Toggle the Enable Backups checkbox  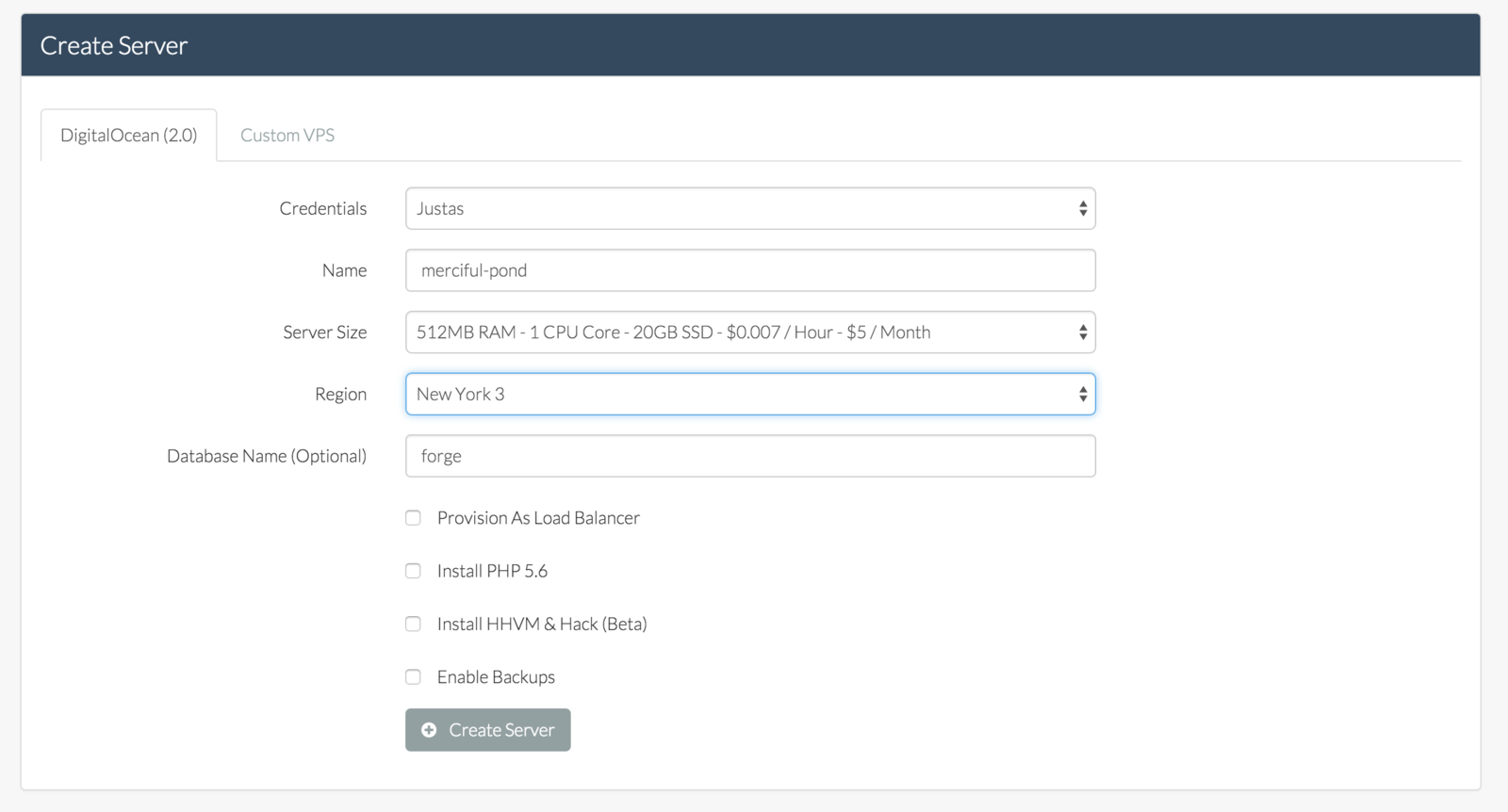(413, 676)
